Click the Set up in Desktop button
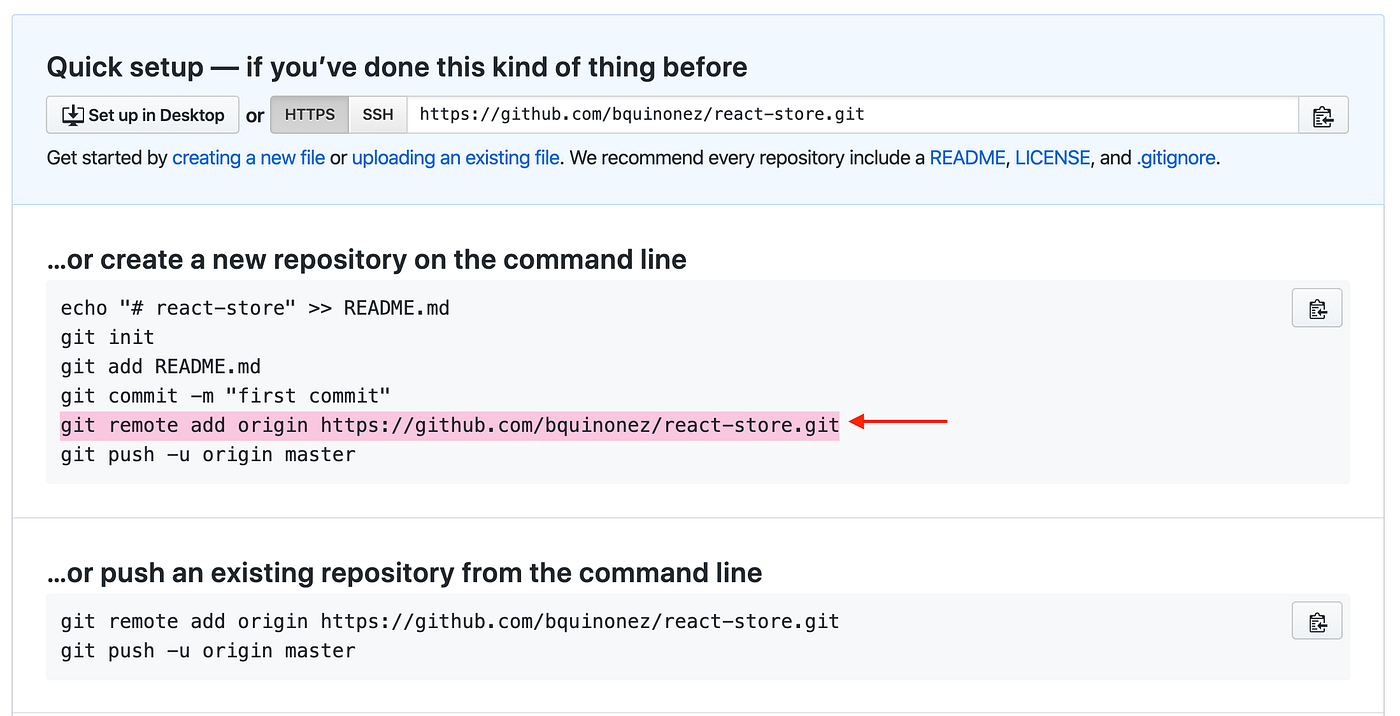This screenshot has height=716, width=1400. [x=142, y=114]
